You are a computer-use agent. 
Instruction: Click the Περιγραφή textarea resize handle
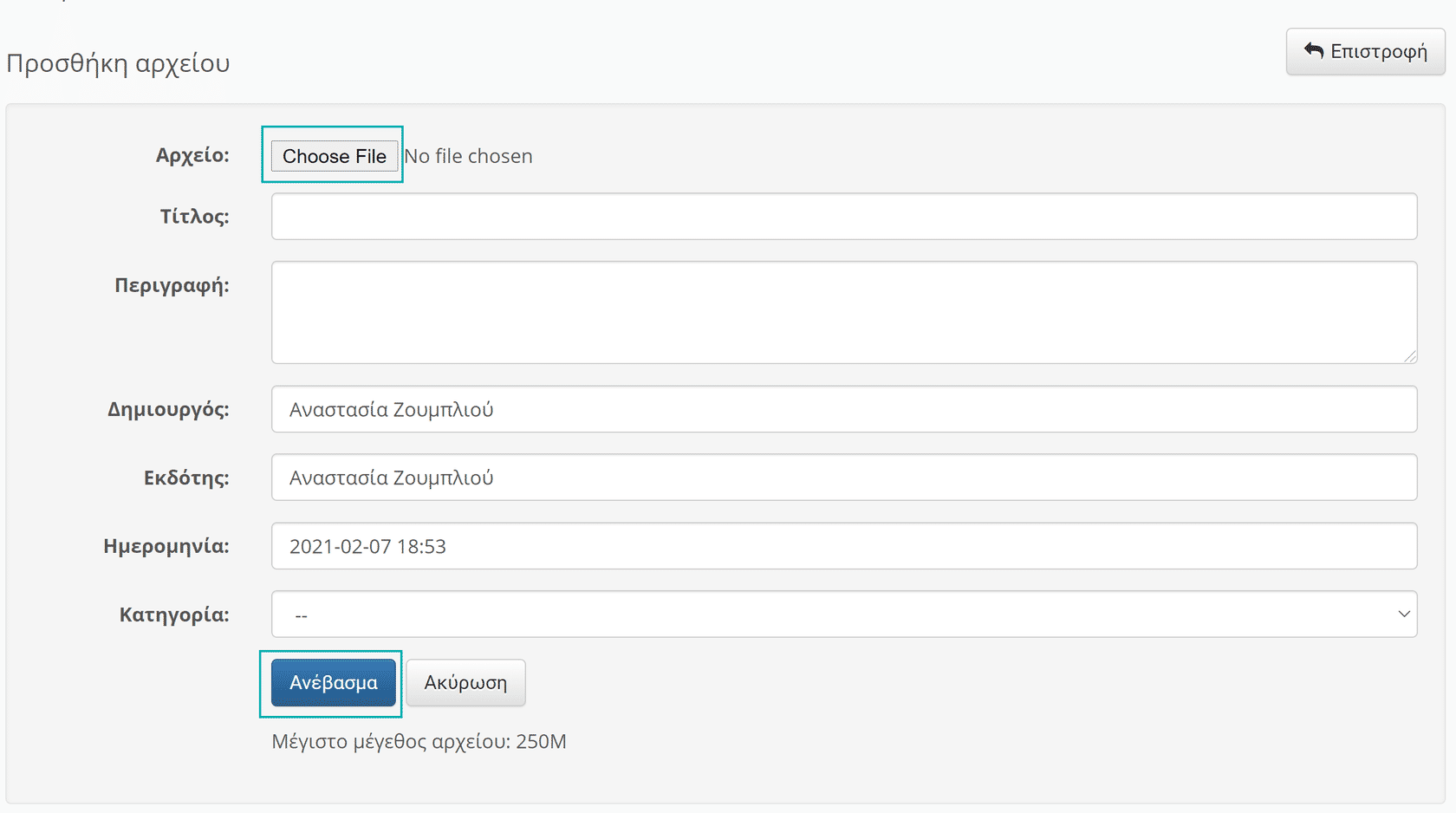1410,356
